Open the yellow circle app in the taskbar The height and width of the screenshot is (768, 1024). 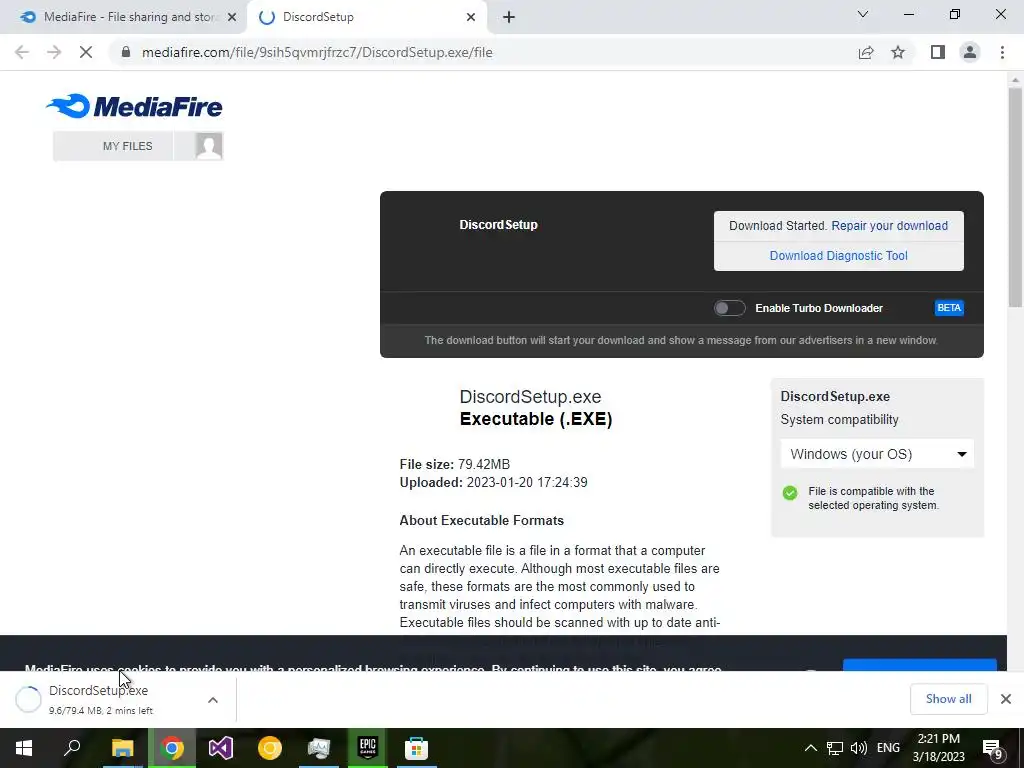point(270,748)
